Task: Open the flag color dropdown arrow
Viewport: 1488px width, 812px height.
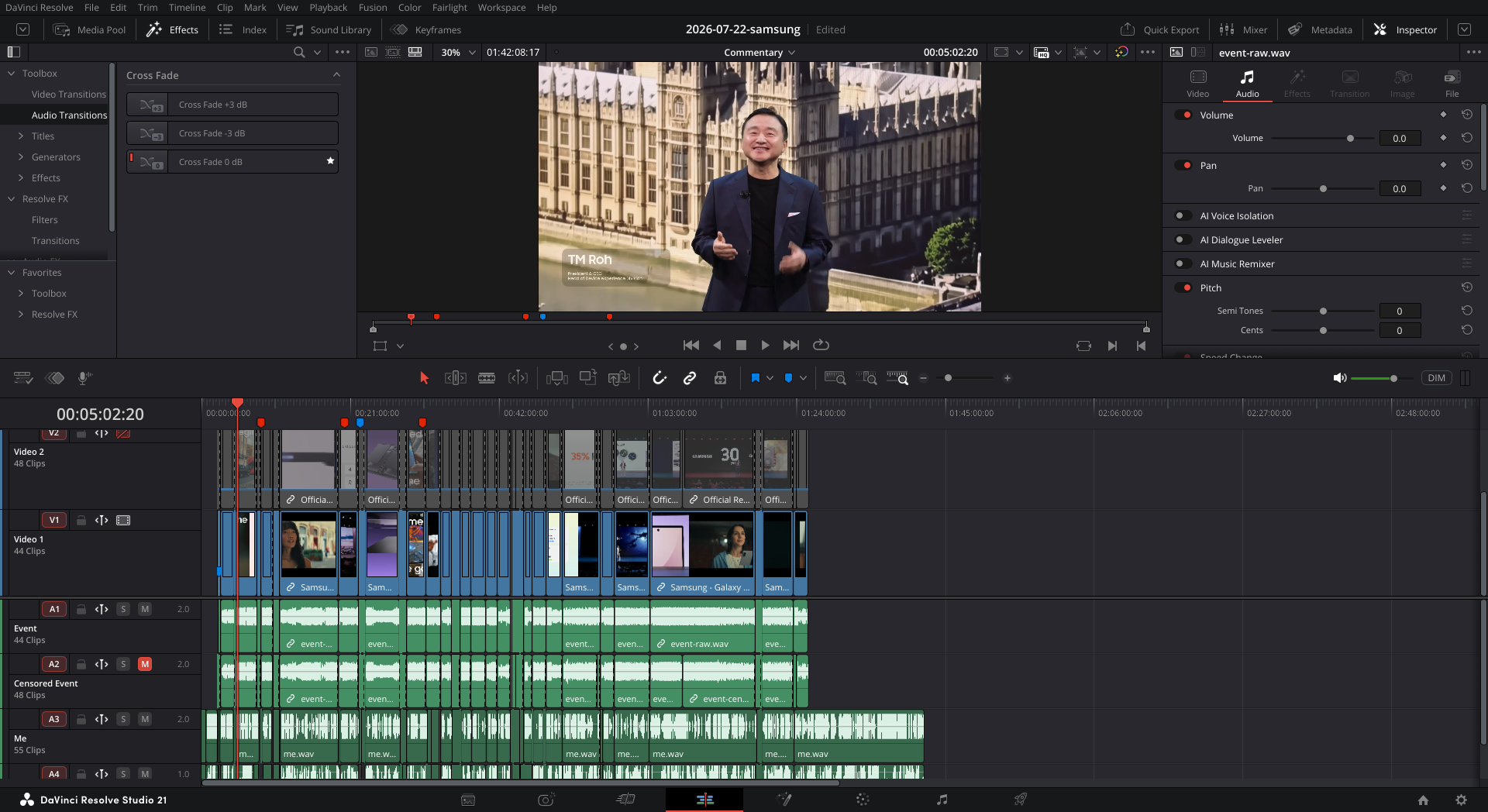Action: (x=770, y=378)
